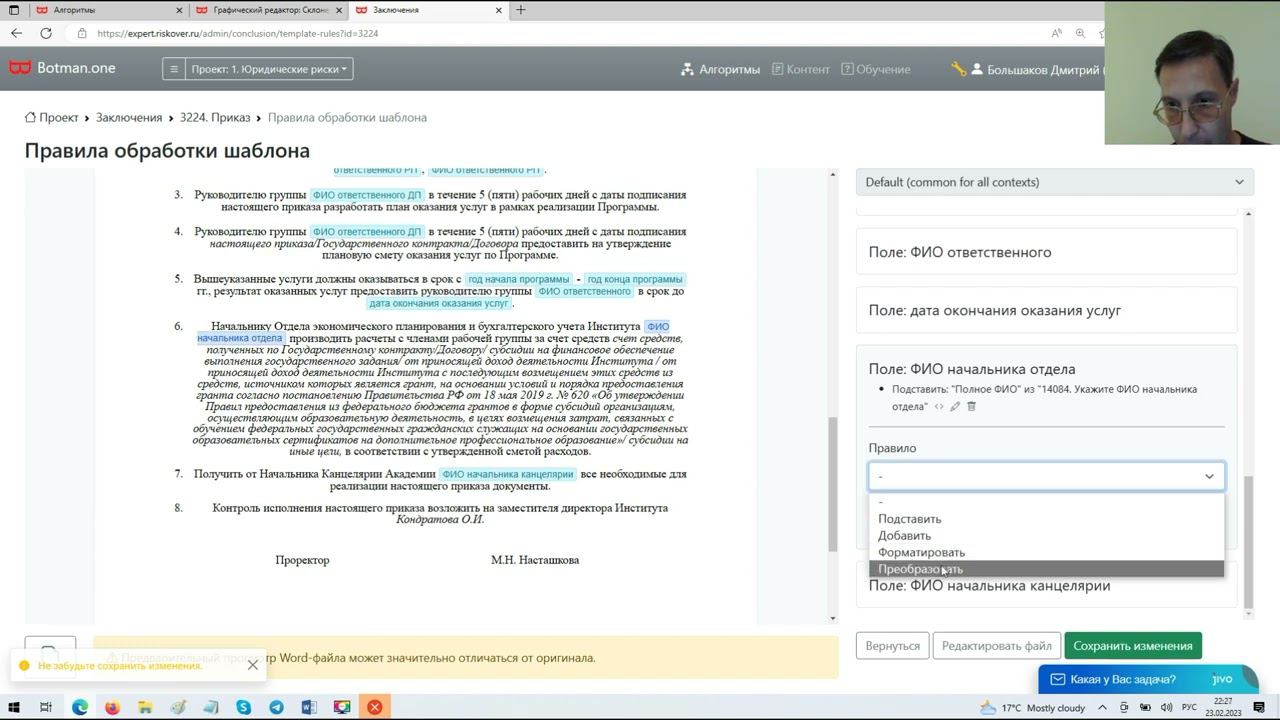Viewport: 1280px width, 720px height.
Task: Go to Проект in the breadcrumb
Action: [59, 117]
